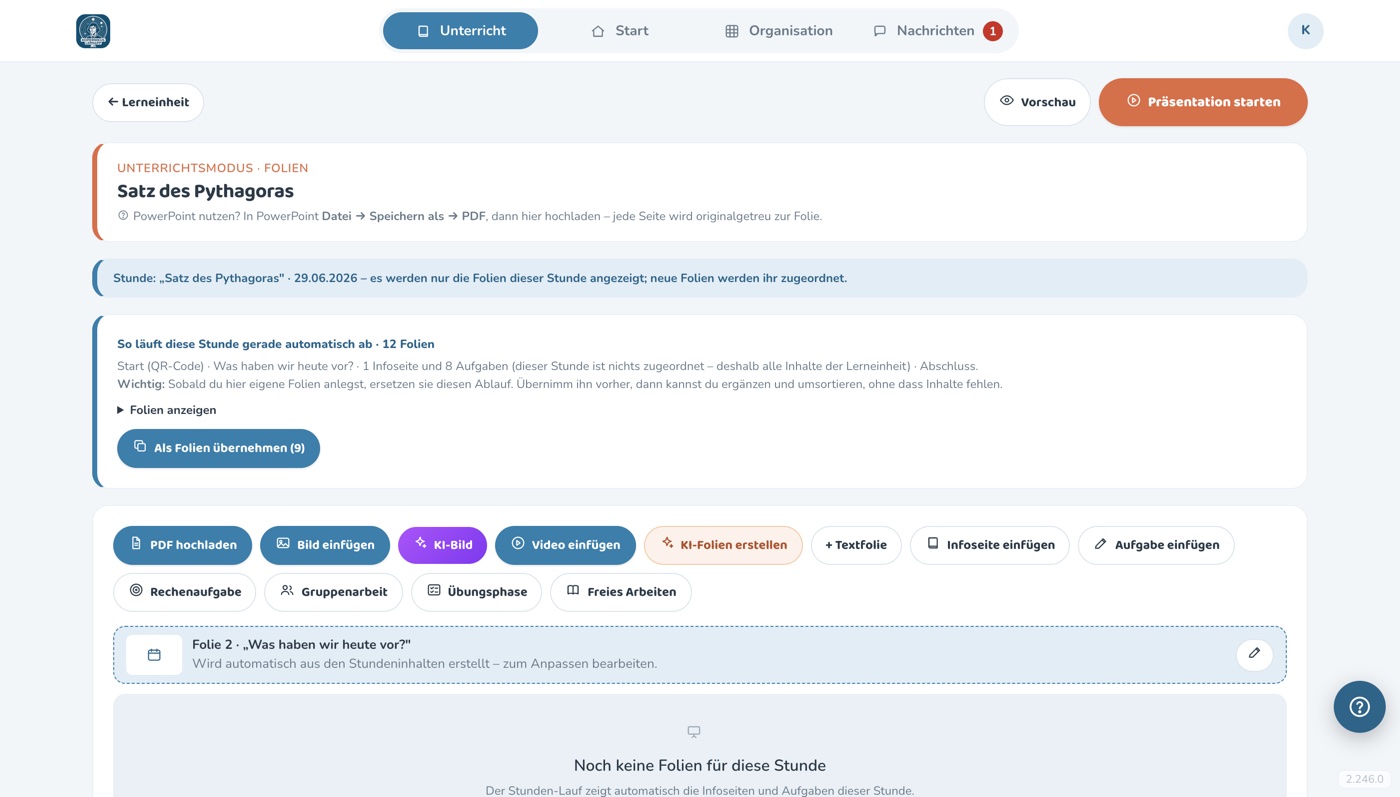Click the target icon in Rechenaufgabe
1400x797 pixels.
coord(136,591)
